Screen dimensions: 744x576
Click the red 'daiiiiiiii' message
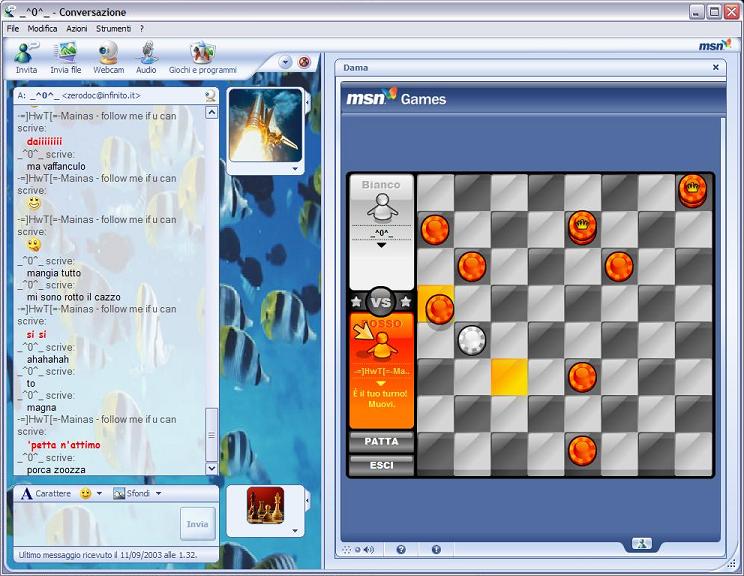(x=45, y=142)
